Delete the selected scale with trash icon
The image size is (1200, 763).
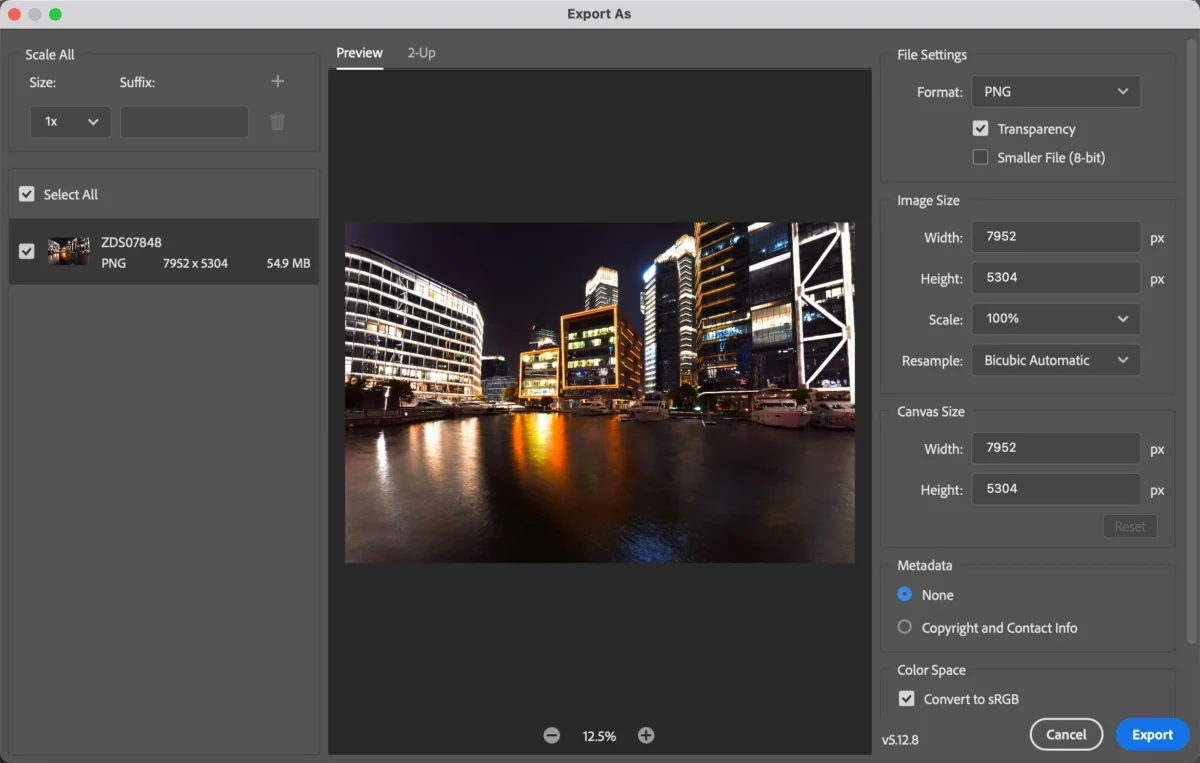click(277, 121)
